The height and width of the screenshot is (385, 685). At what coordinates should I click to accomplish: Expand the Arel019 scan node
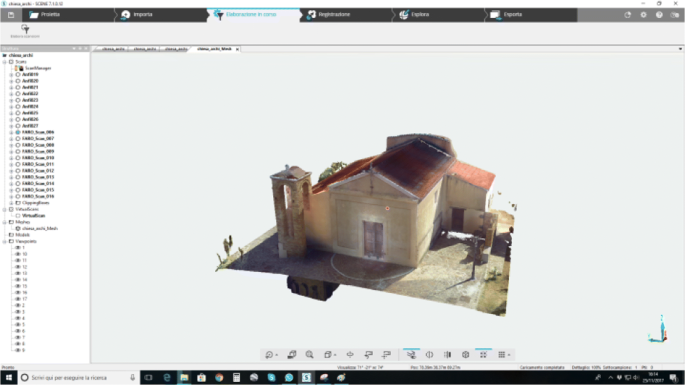click(x=11, y=75)
